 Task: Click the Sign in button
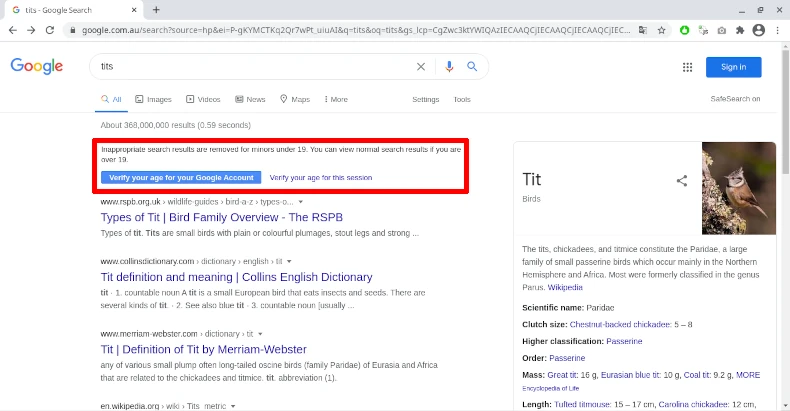click(x=734, y=67)
